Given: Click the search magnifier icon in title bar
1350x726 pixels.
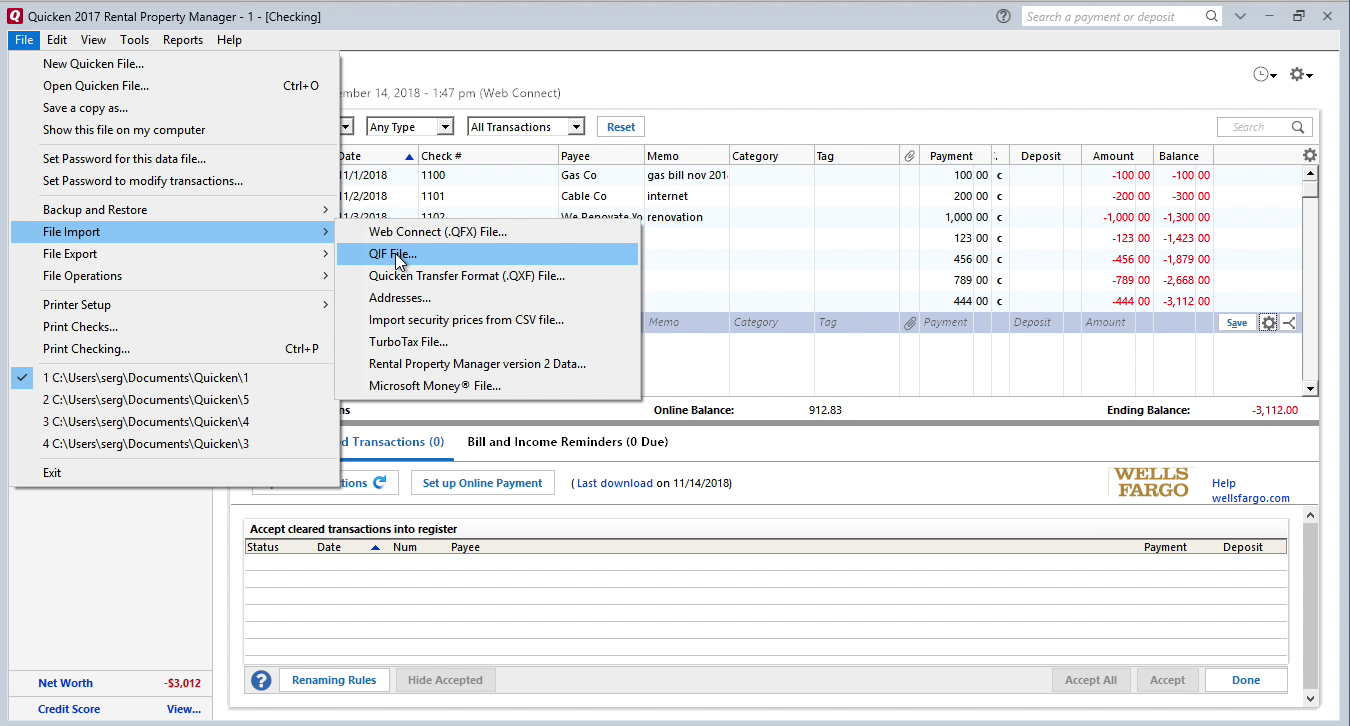Looking at the screenshot, I should (1211, 17).
